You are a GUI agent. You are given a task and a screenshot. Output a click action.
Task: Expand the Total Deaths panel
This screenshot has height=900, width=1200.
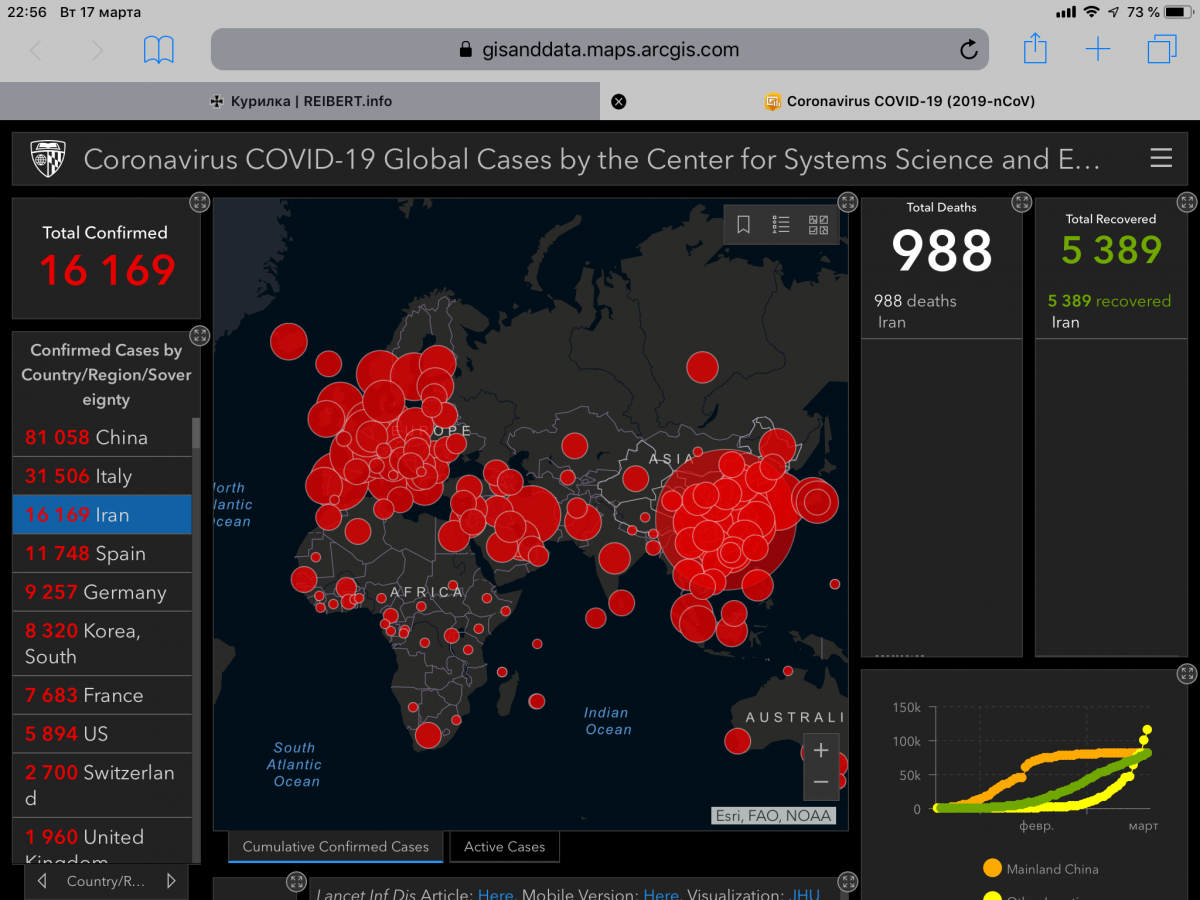click(x=1021, y=203)
